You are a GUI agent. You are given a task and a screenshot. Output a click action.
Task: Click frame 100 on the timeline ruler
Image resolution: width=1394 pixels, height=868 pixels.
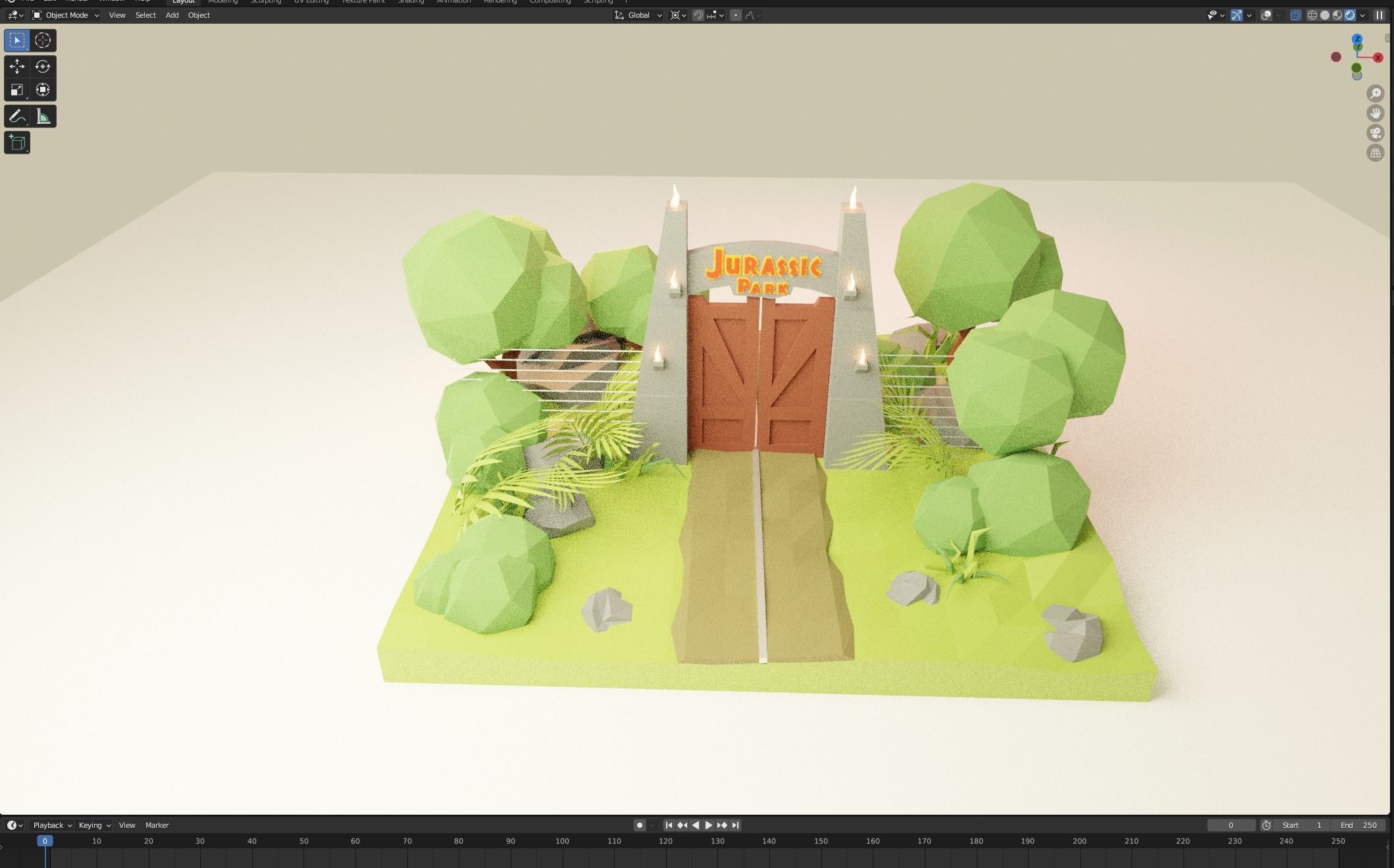pyautogui.click(x=562, y=841)
